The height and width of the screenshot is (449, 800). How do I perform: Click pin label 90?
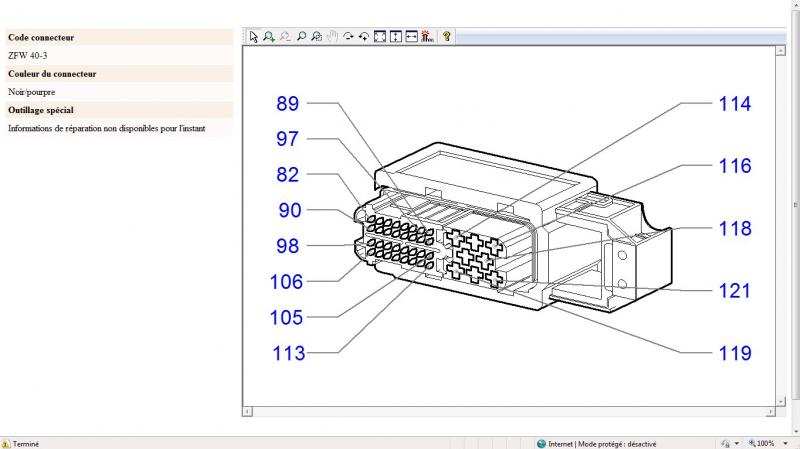point(290,210)
